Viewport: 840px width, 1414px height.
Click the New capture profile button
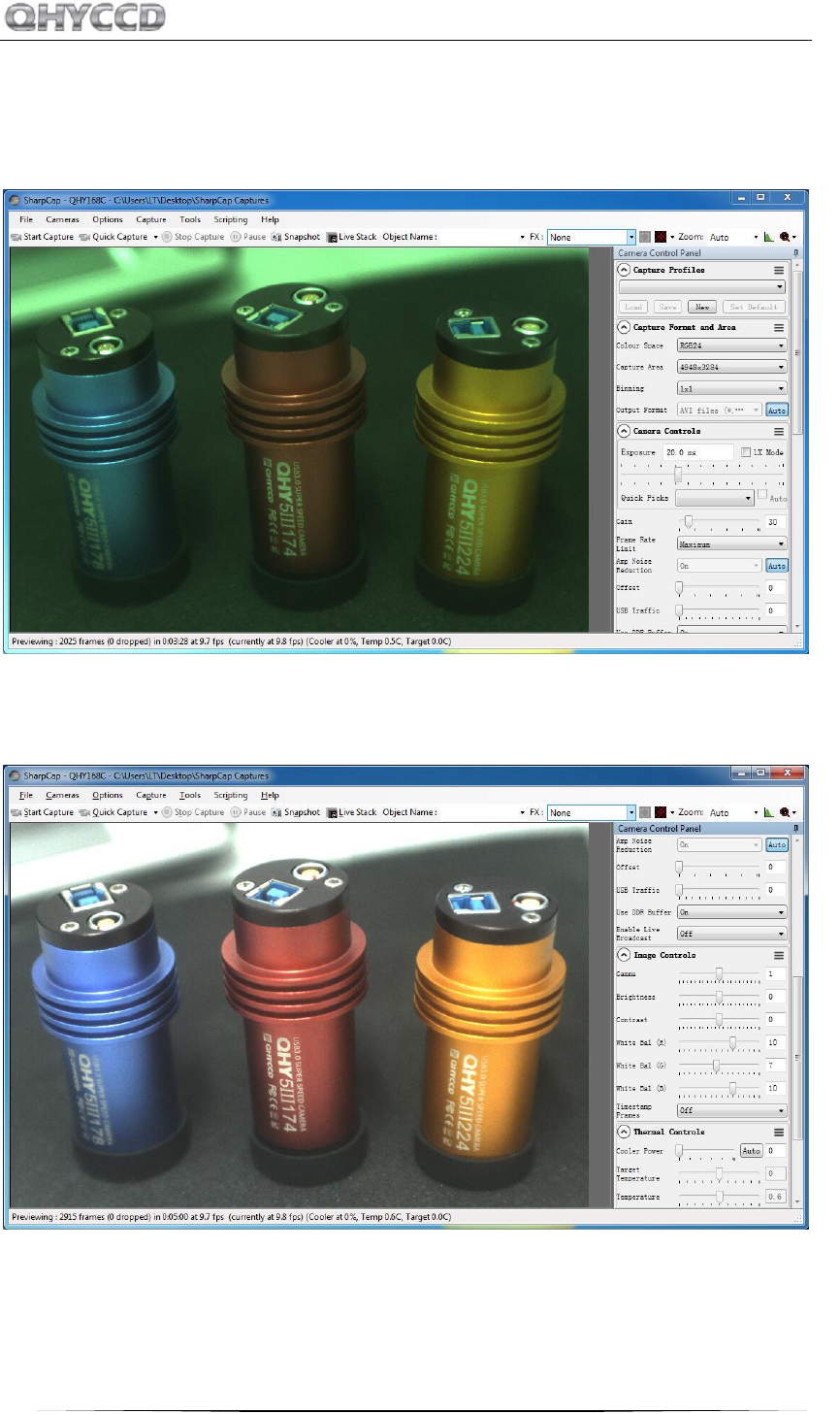(x=702, y=307)
